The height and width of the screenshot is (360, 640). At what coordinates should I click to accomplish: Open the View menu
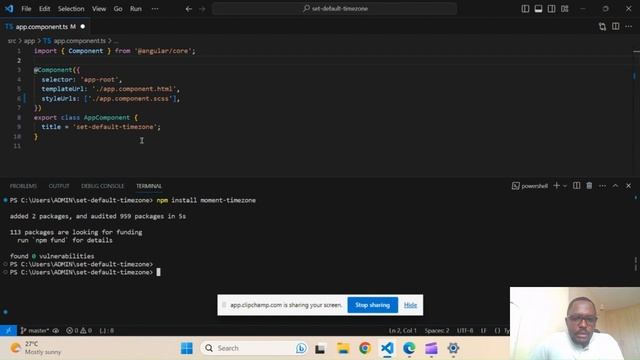coord(99,9)
